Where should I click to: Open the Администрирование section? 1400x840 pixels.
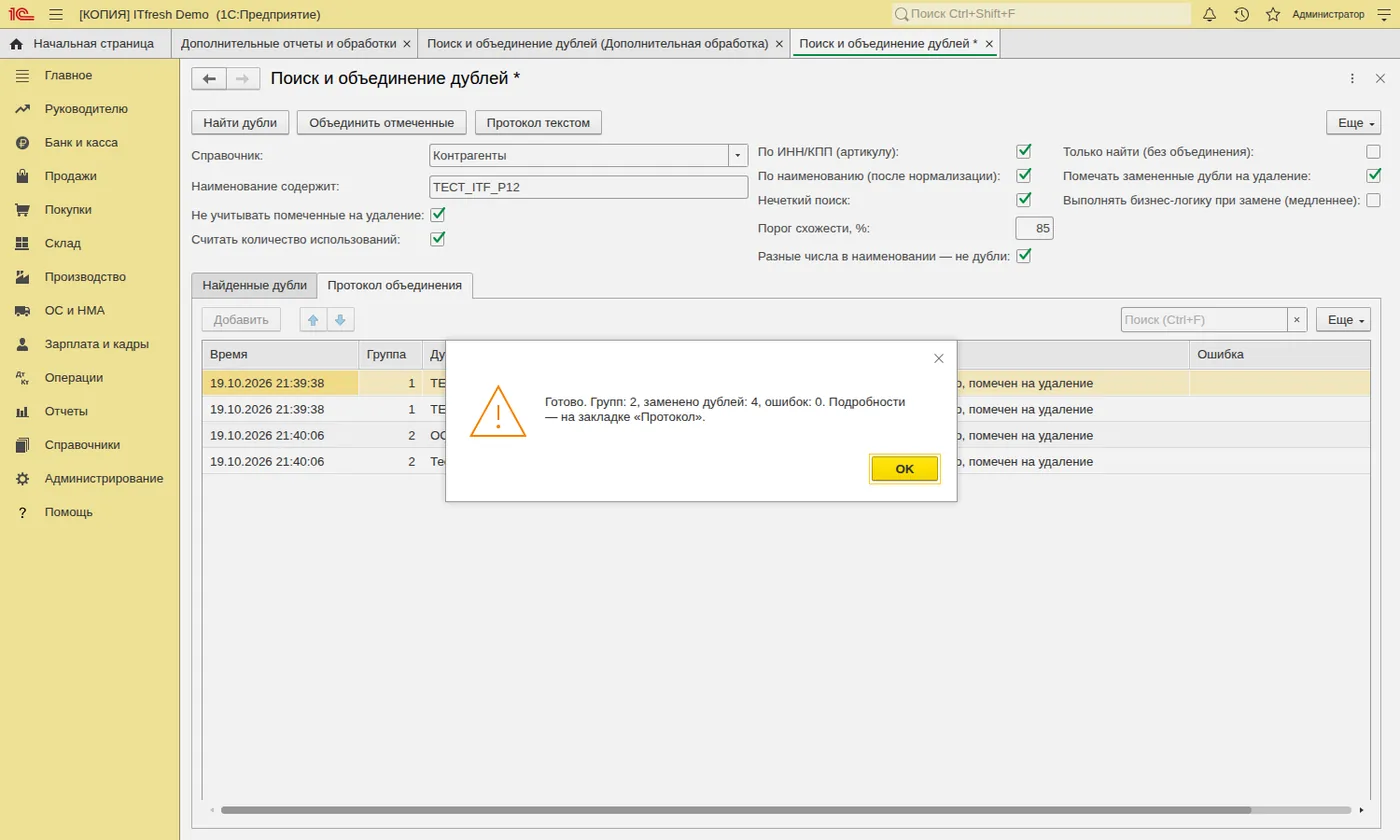(x=103, y=478)
